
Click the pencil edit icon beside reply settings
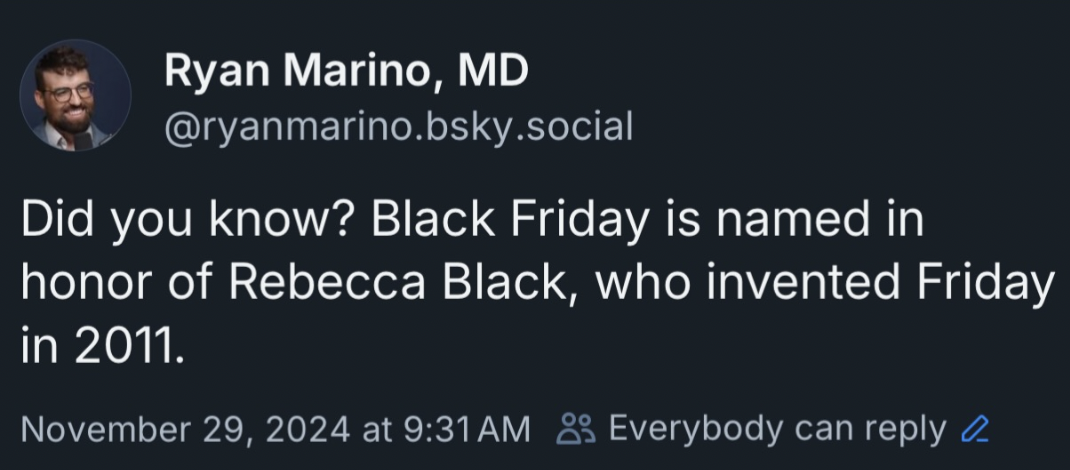[x=973, y=429]
